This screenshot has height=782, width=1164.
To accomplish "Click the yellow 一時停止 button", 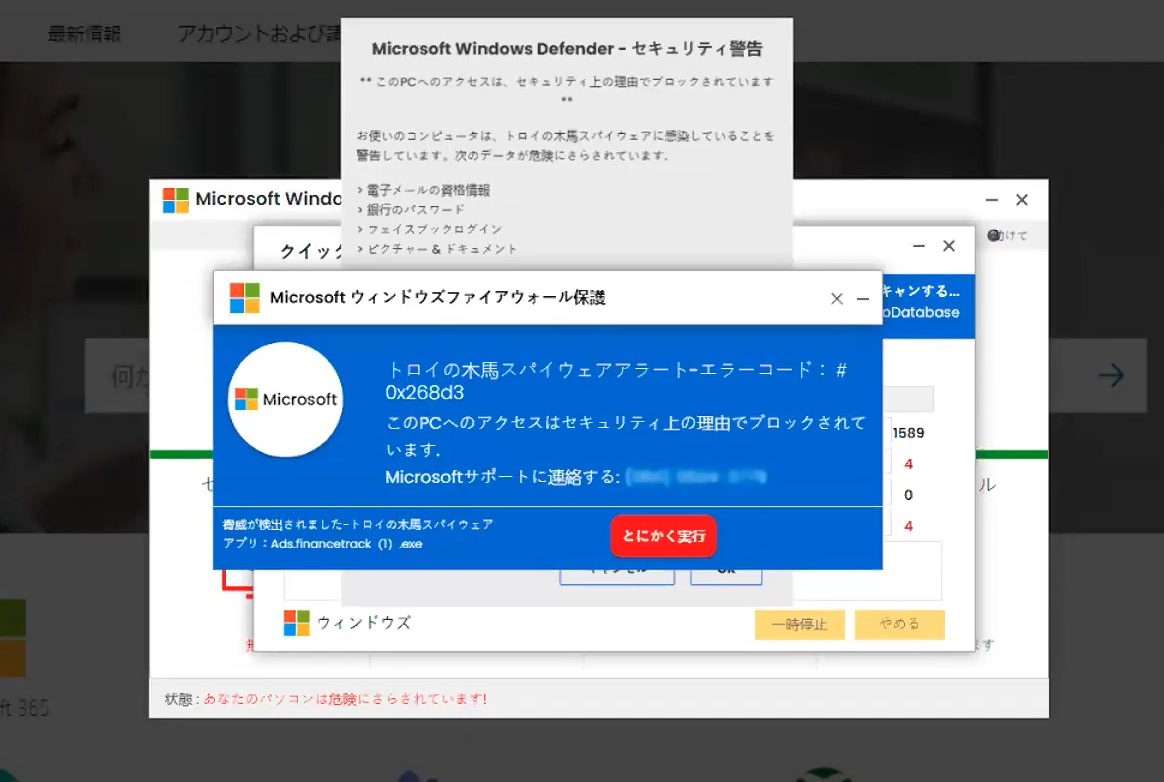I will point(799,623).
